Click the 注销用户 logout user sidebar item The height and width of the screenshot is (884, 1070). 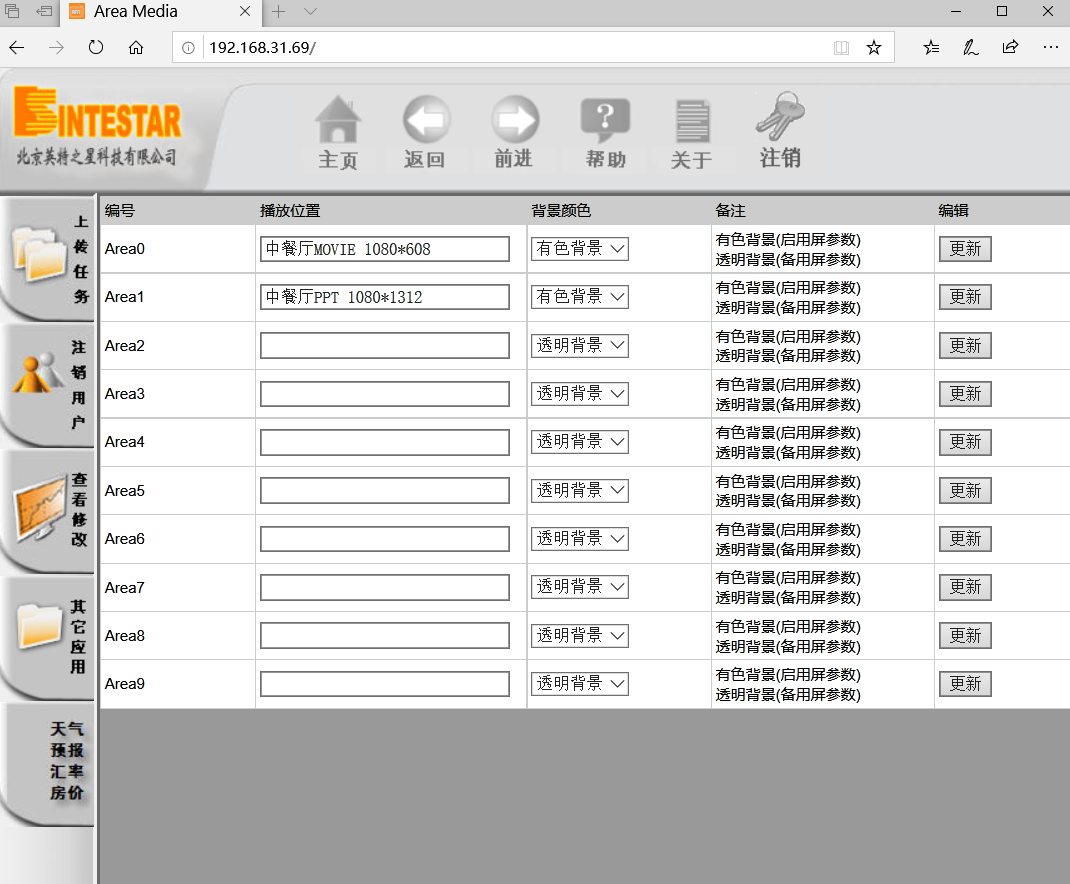pyautogui.click(x=48, y=384)
